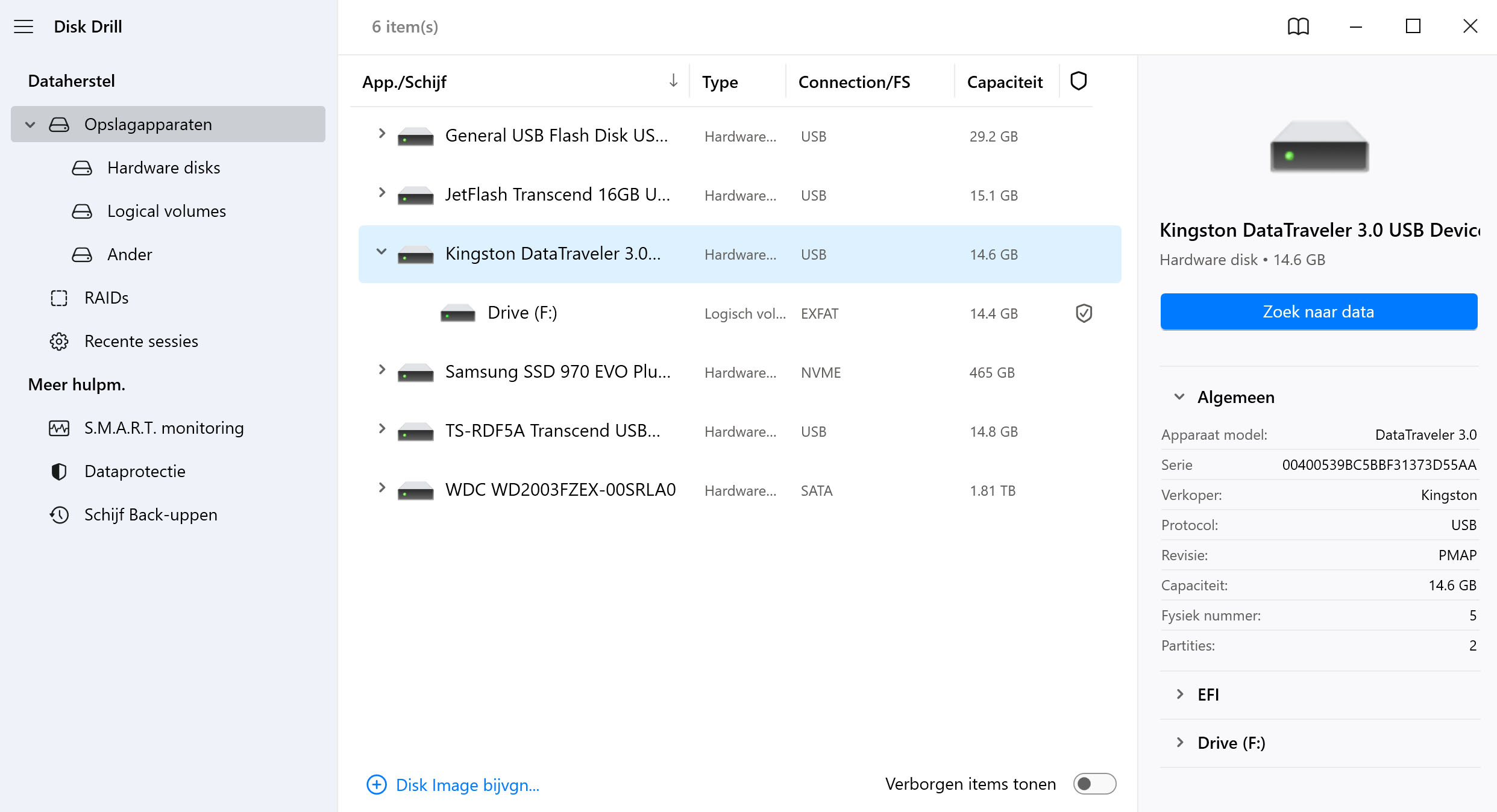Expand the General USB Flash Disk row
Viewport: 1497px width, 812px height.
click(x=381, y=133)
